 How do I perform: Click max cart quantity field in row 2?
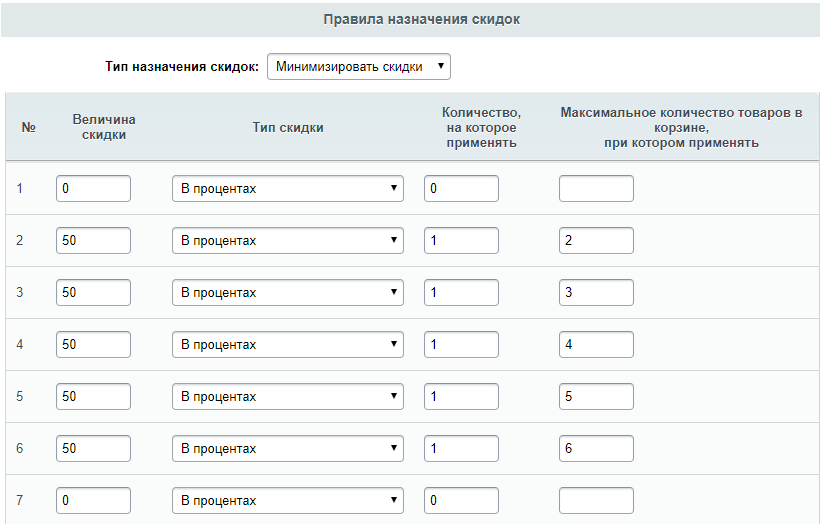[596, 241]
